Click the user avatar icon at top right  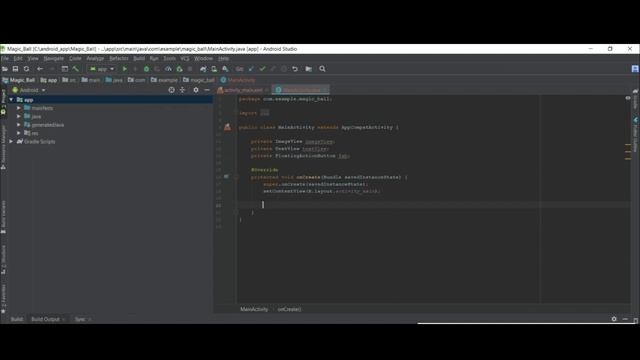635,69
